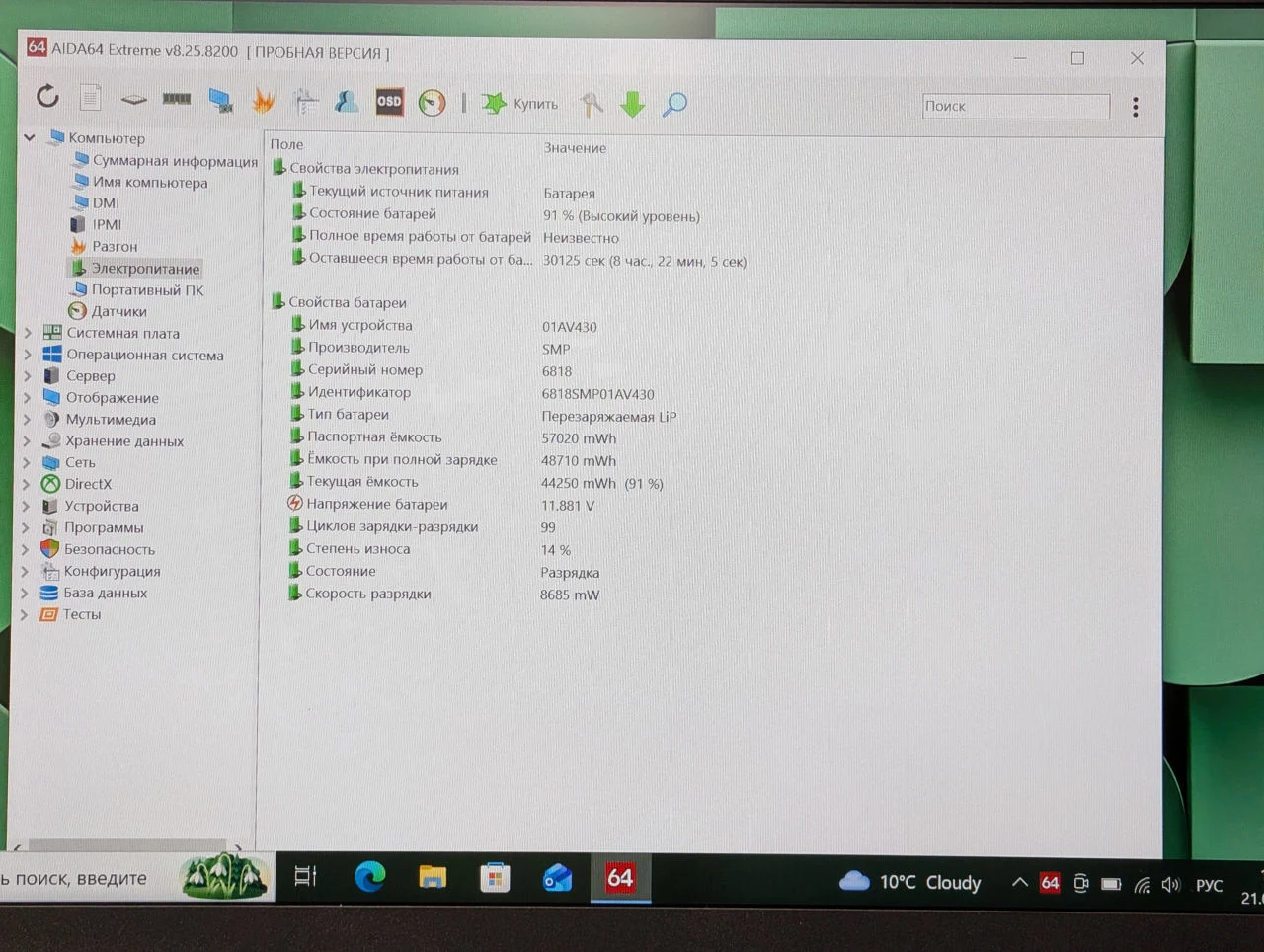1264x952 pixels.
Task: Show hidden tray icons chevron
Action: pos(1019,883)
